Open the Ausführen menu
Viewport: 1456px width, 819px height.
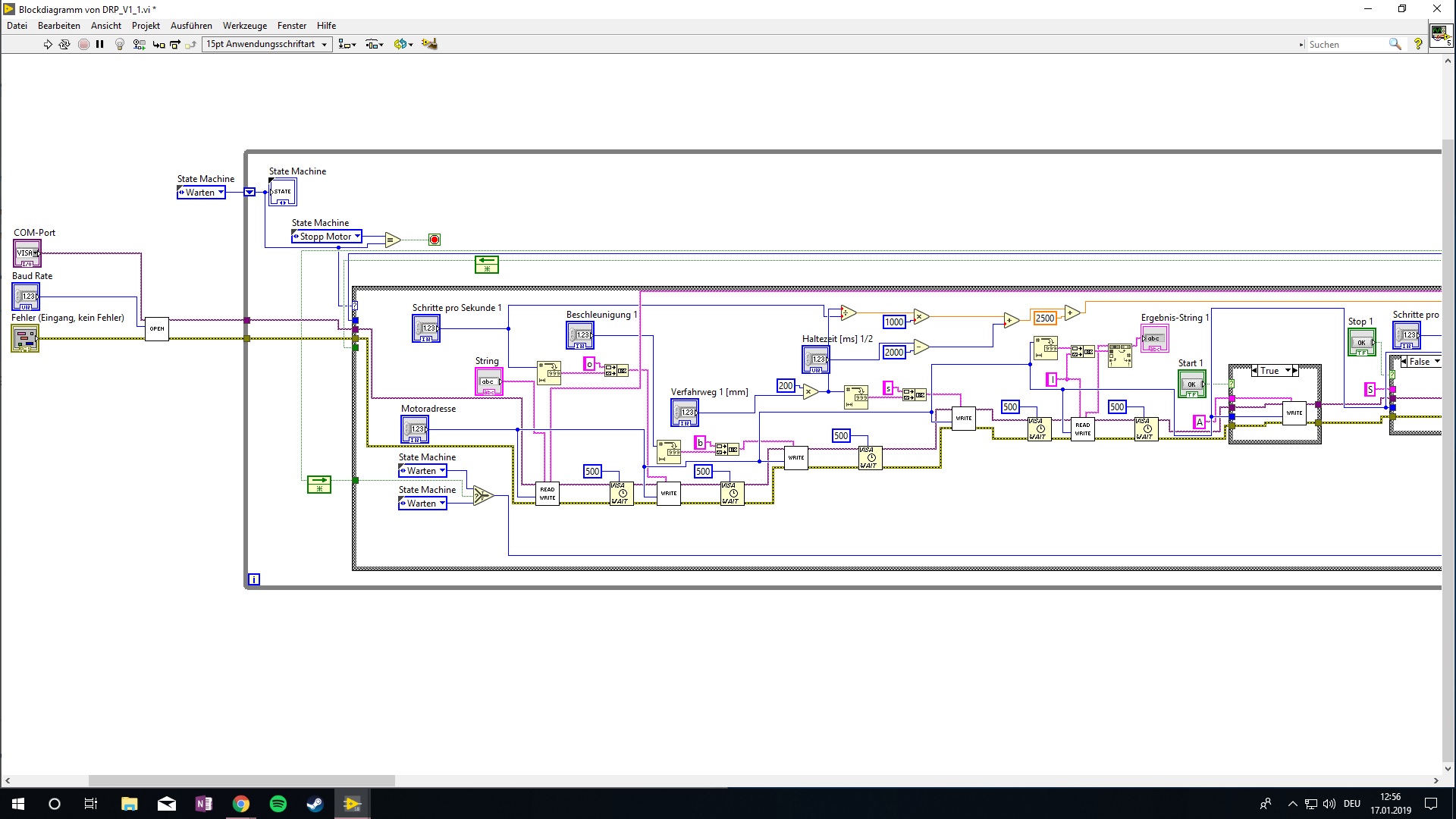click(x=191, y=26)
